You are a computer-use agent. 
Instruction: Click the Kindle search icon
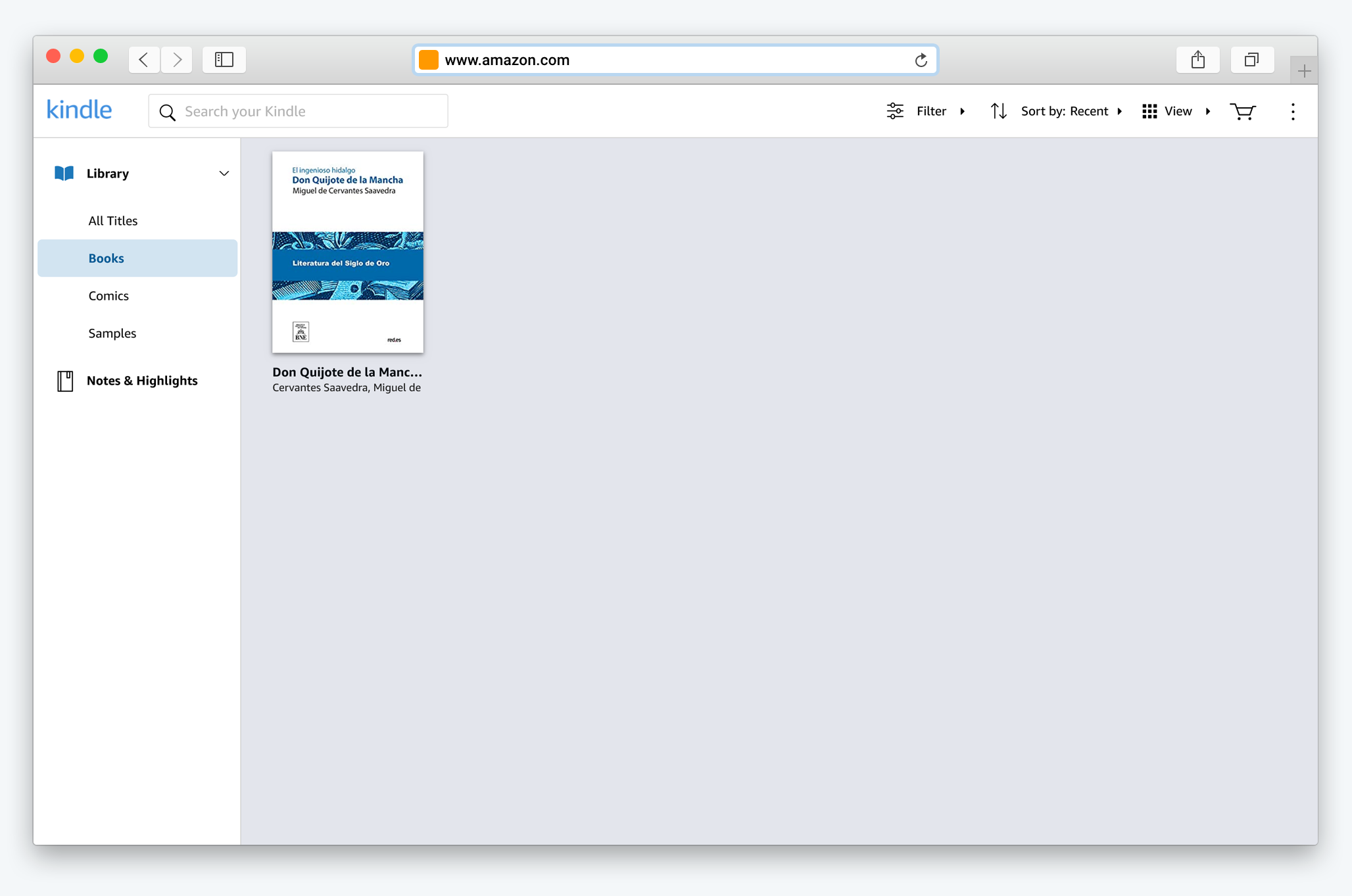(x=167, y=111)
